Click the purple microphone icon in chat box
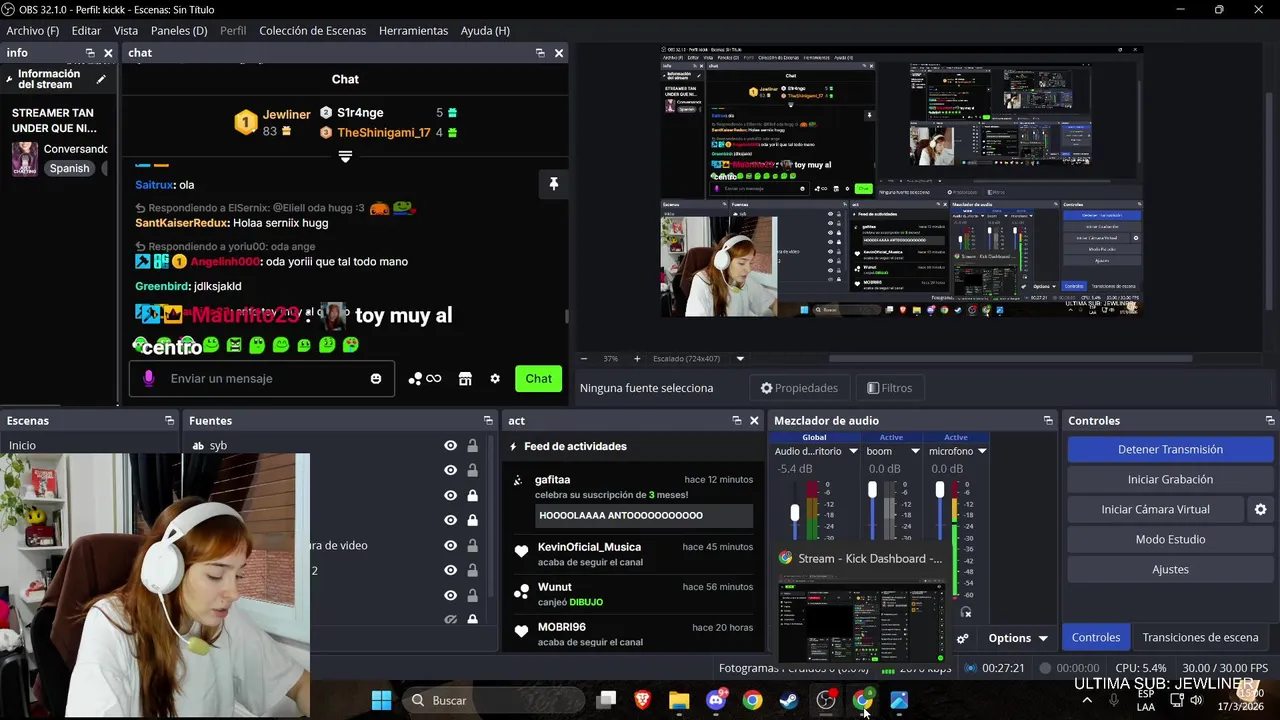The width and height of the screenshot is (1280, 720). (x=148, y=378)
